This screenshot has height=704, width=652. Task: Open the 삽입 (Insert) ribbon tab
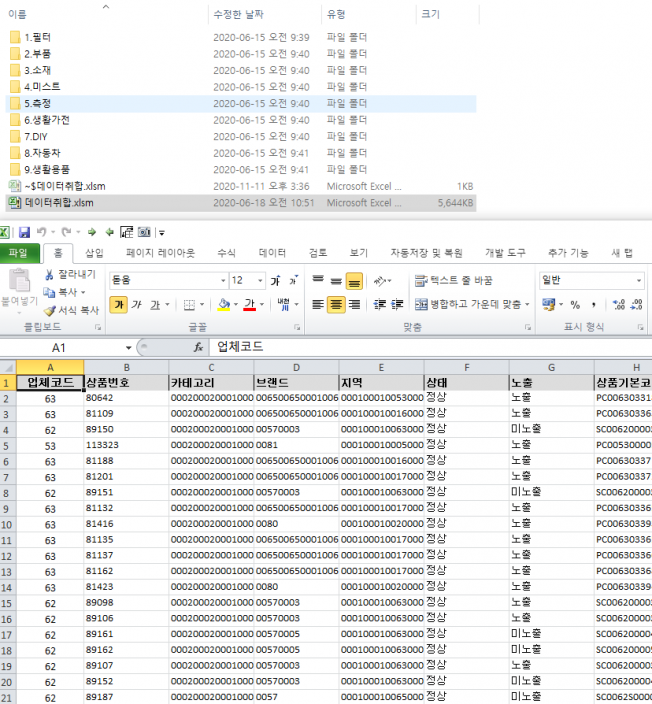[x=94, y=253]
